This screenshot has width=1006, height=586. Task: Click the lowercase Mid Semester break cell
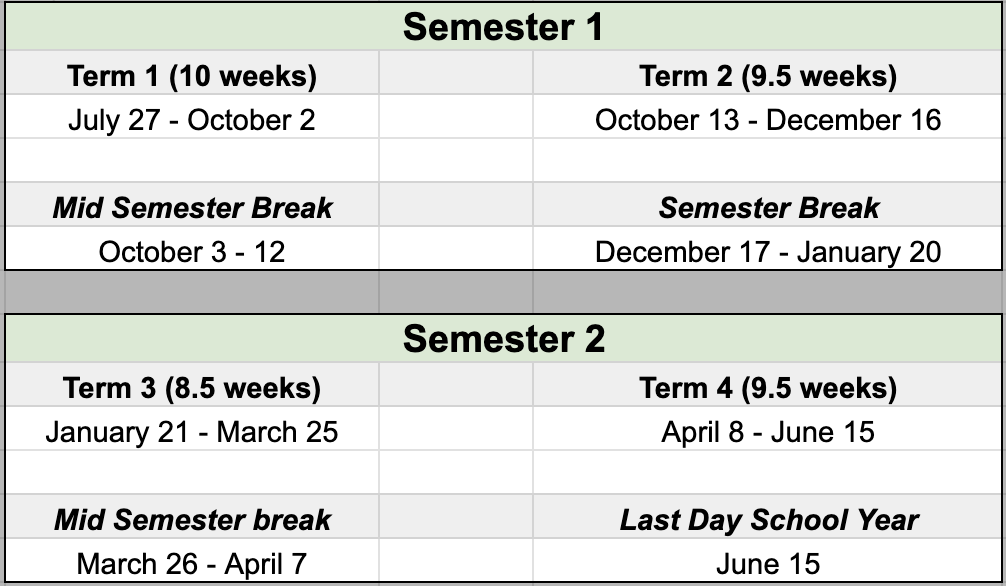(x=192, y=517)
